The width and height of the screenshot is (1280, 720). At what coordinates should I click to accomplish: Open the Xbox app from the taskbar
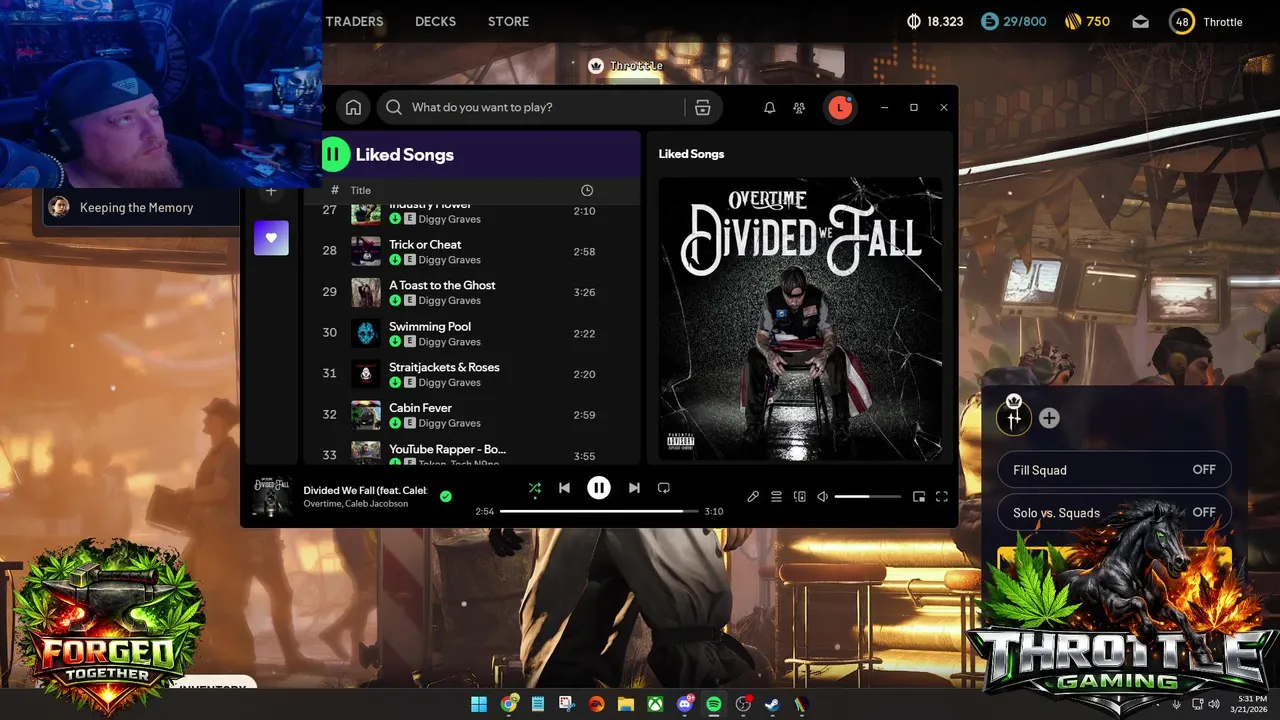[x=655, y=704]
